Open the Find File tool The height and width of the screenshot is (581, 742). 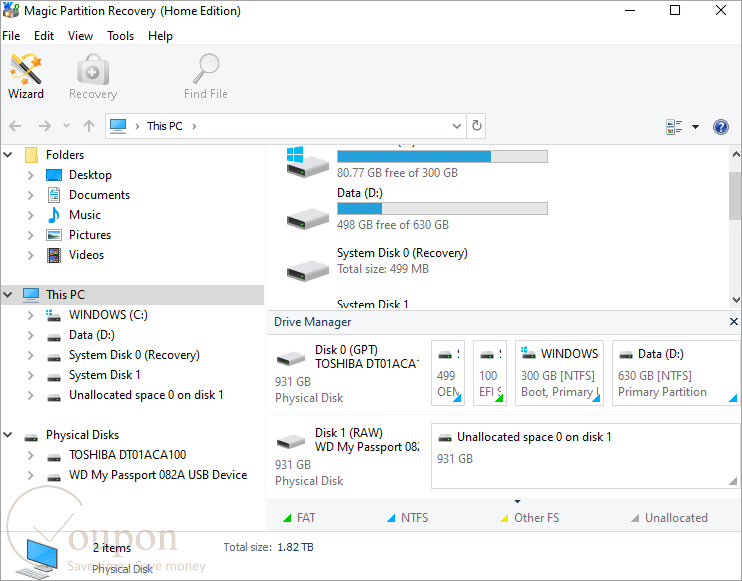pos(206,77)
